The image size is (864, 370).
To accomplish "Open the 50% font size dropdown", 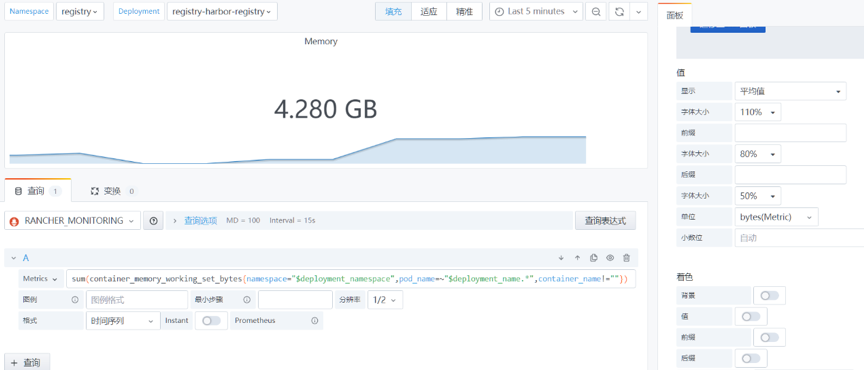I will click(x=757, y=196).
